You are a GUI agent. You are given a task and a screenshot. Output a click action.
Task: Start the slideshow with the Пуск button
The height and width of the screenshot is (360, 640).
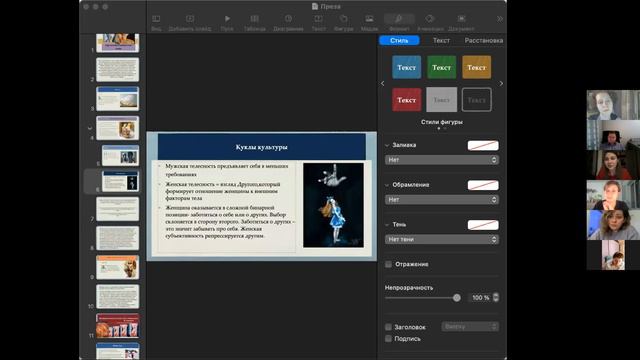pyautogui.click(x=227, y=19)
